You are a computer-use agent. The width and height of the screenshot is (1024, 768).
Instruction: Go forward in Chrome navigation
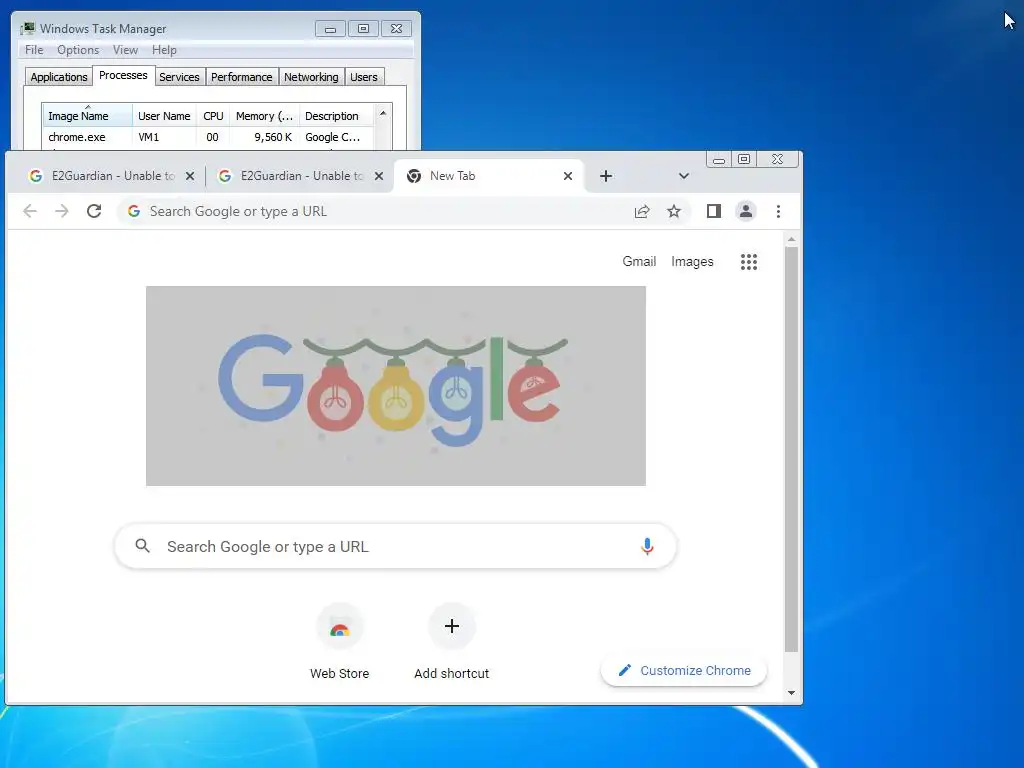pos(62,211)
